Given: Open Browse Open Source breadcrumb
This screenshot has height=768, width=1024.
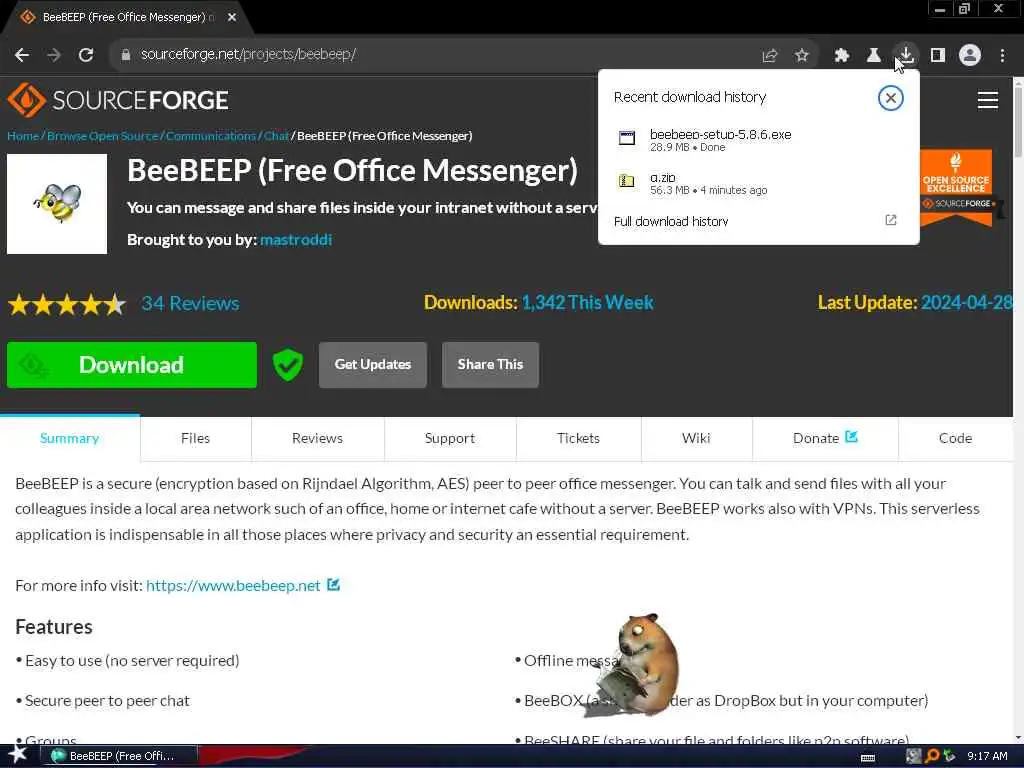Looking at the screenshot, I should [x=103, y=136].
